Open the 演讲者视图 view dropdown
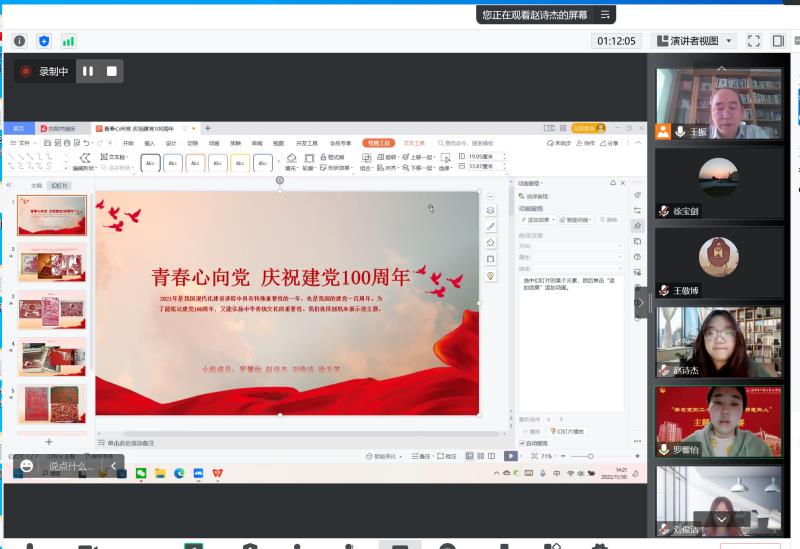 [x=696, y=41]
